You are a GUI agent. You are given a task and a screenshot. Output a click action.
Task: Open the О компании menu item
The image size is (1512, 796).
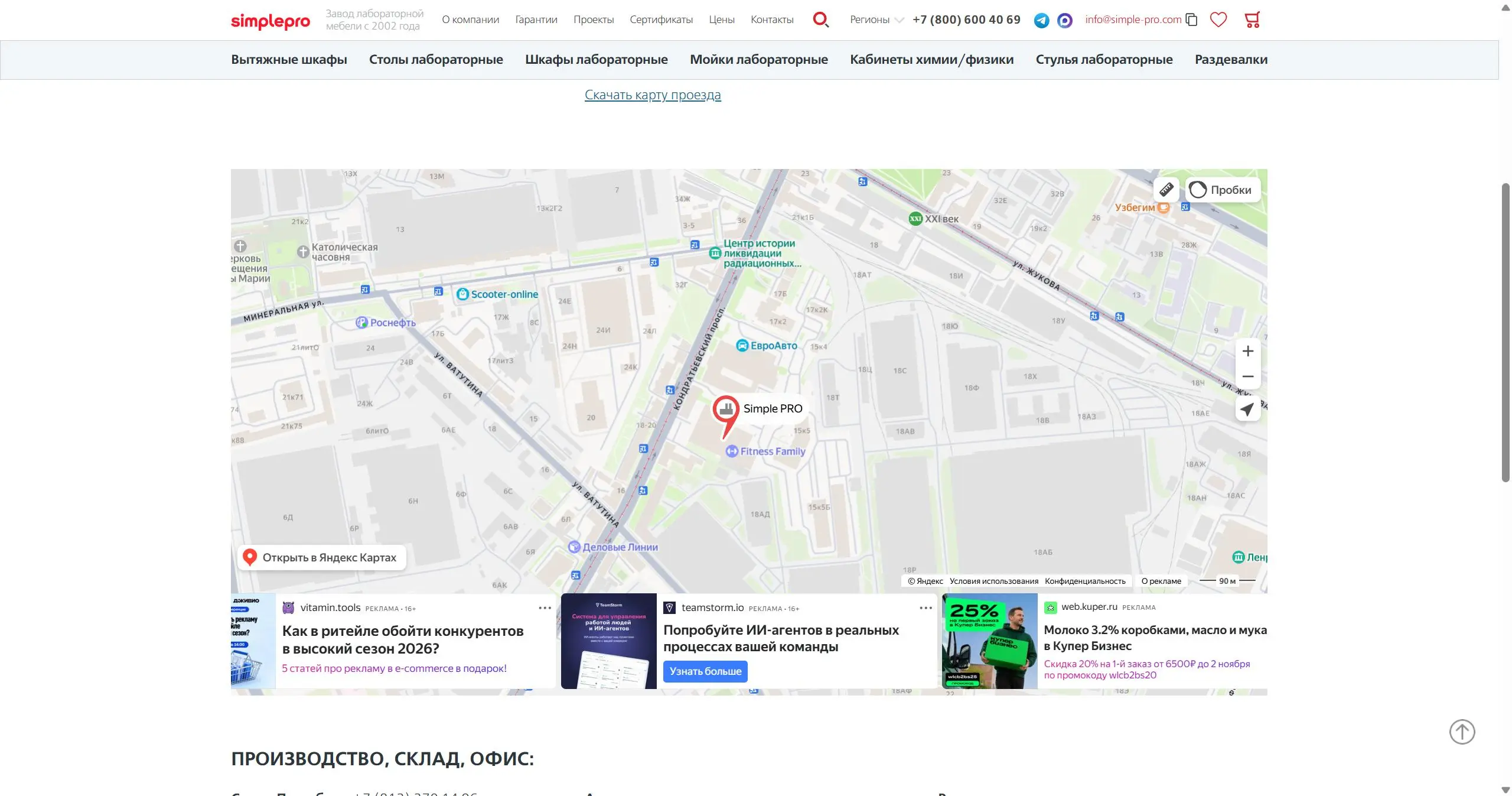click(471, 20)
